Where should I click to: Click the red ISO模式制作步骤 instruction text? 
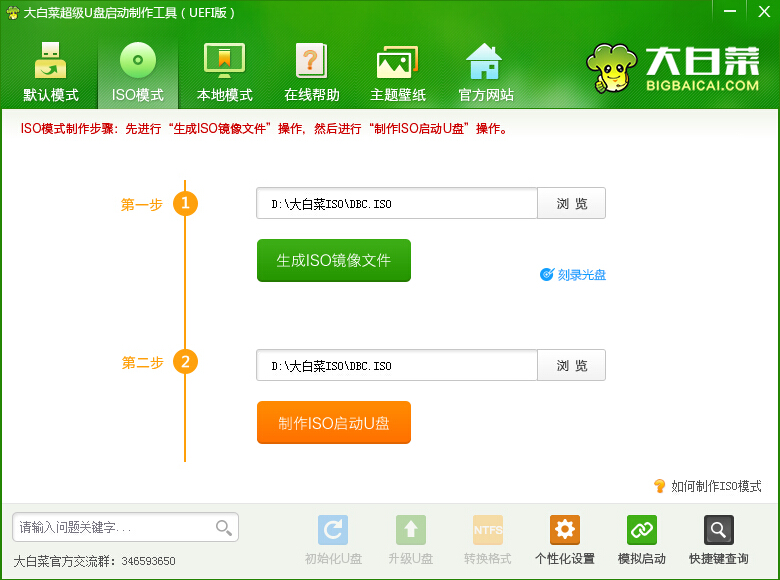click(x=264, y=128)
